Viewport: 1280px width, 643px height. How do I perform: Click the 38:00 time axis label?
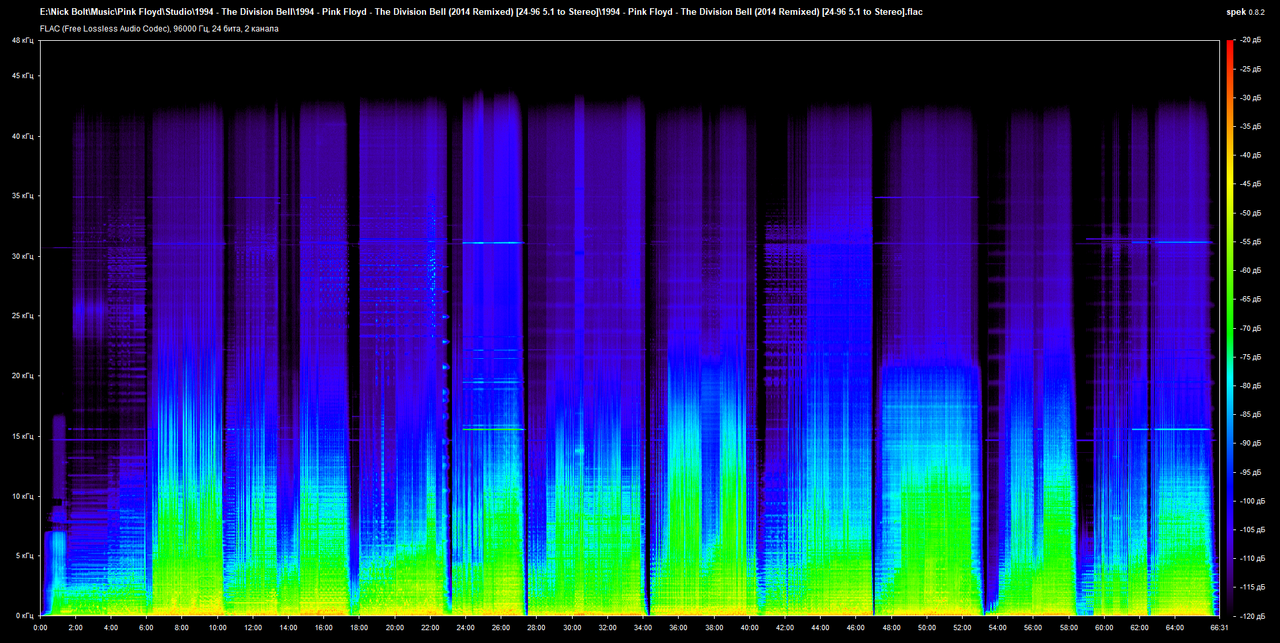(713, 628)
